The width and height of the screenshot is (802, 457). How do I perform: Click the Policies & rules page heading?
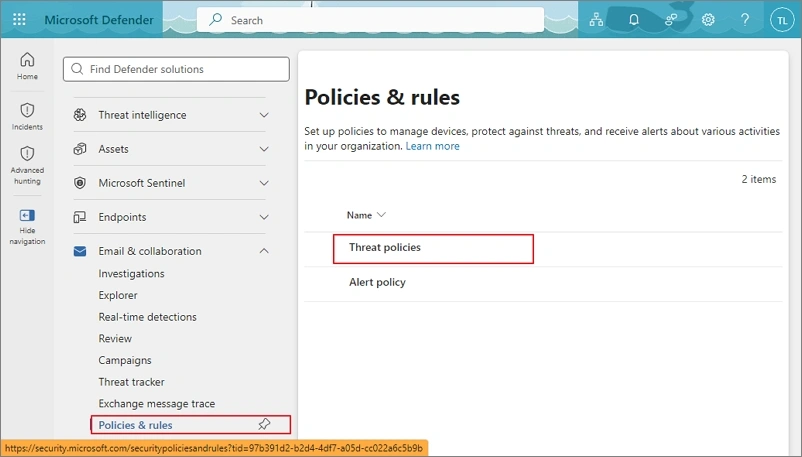click(x=382, y=97)
